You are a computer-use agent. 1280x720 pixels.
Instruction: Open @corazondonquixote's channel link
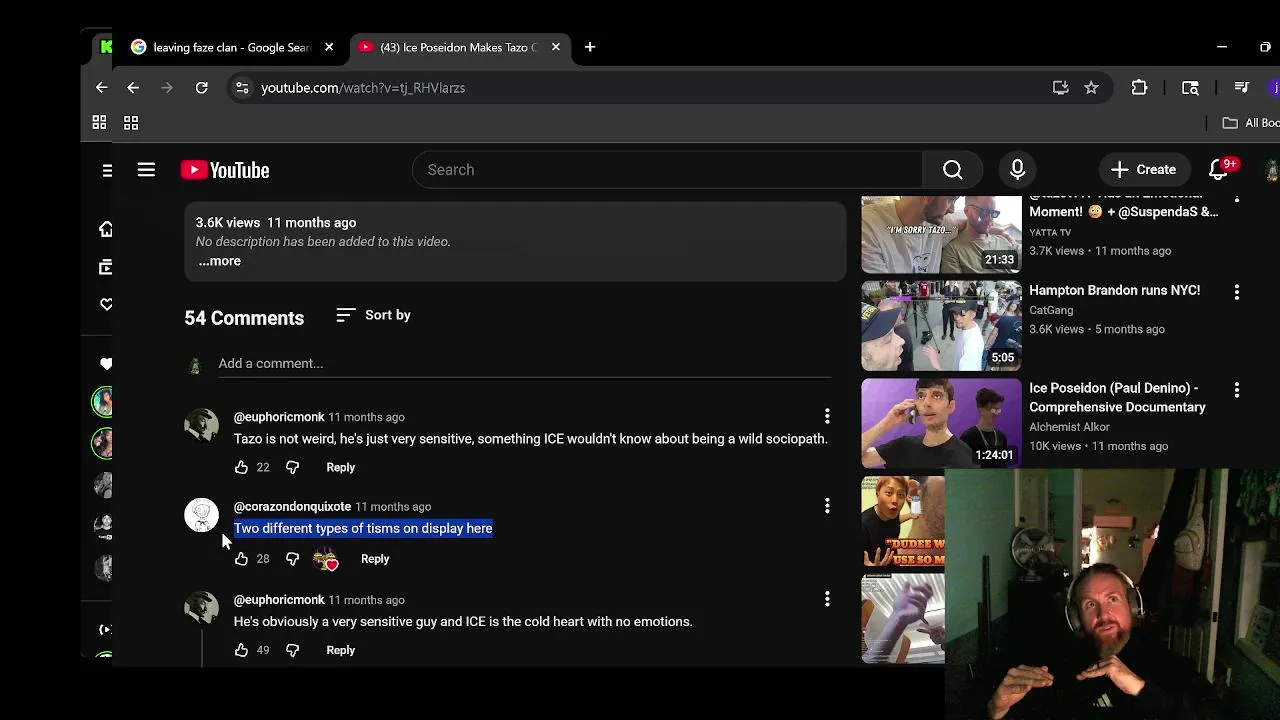click(x=292, y=507)
